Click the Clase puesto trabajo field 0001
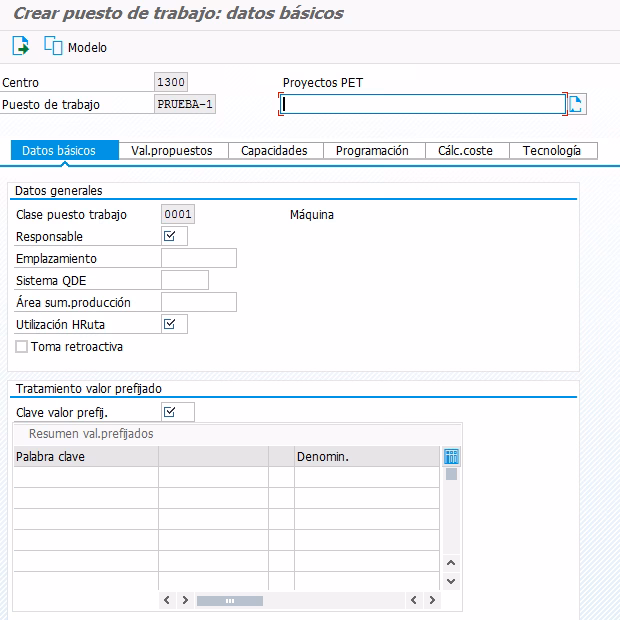 point(178,214)
